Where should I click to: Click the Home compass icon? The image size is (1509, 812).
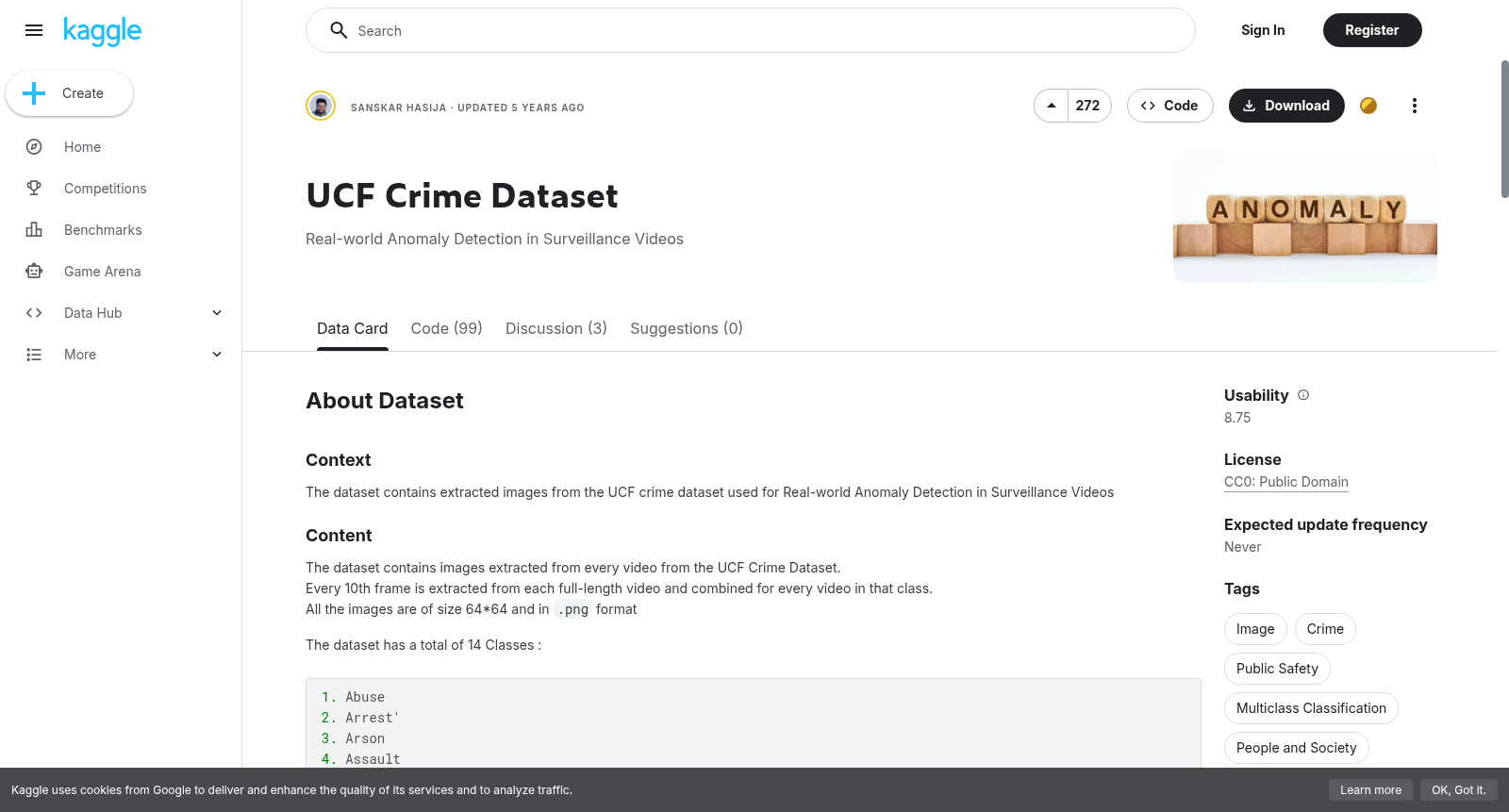34,147
